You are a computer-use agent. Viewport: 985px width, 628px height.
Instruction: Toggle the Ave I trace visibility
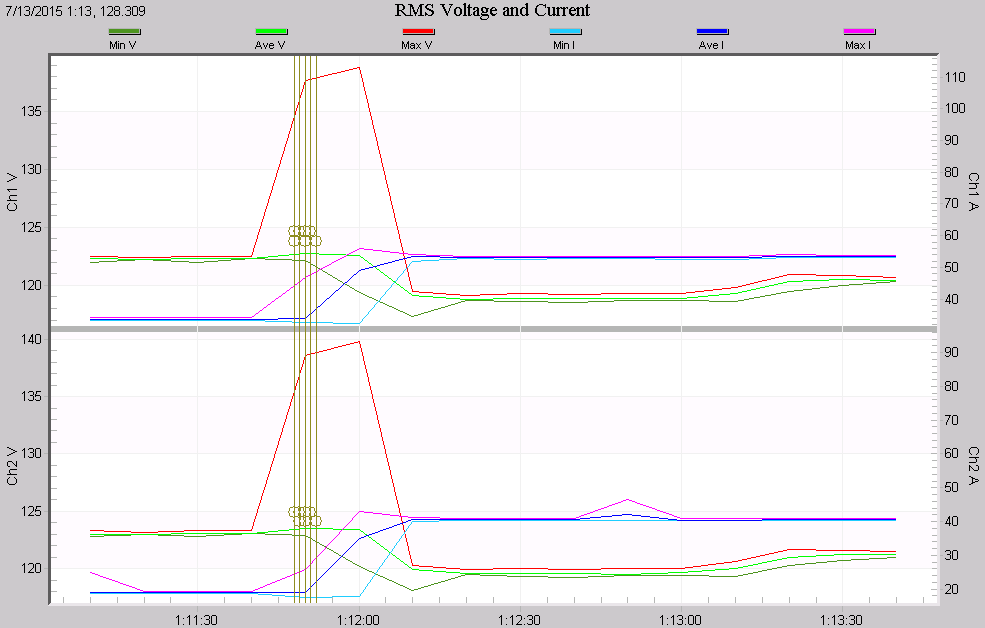711,32
